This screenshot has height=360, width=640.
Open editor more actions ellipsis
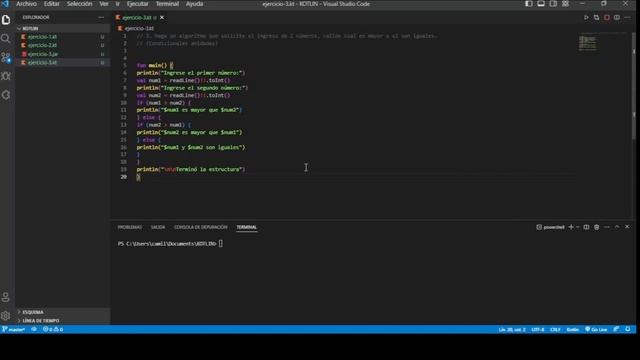coord(627,18)
